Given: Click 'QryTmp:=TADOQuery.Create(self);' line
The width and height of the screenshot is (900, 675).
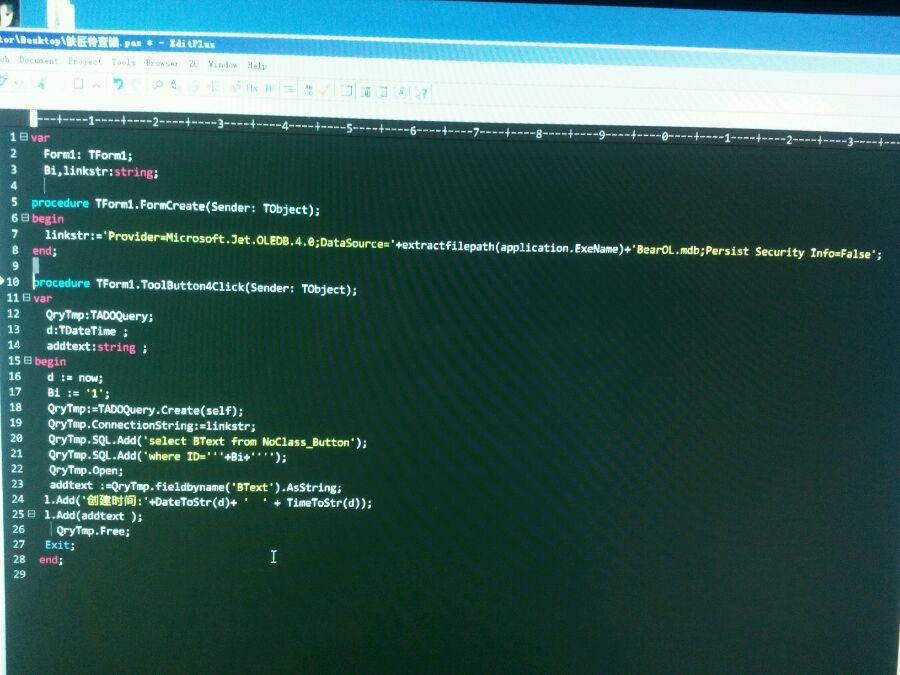Looking at the screenshot, I should [145, 410].
